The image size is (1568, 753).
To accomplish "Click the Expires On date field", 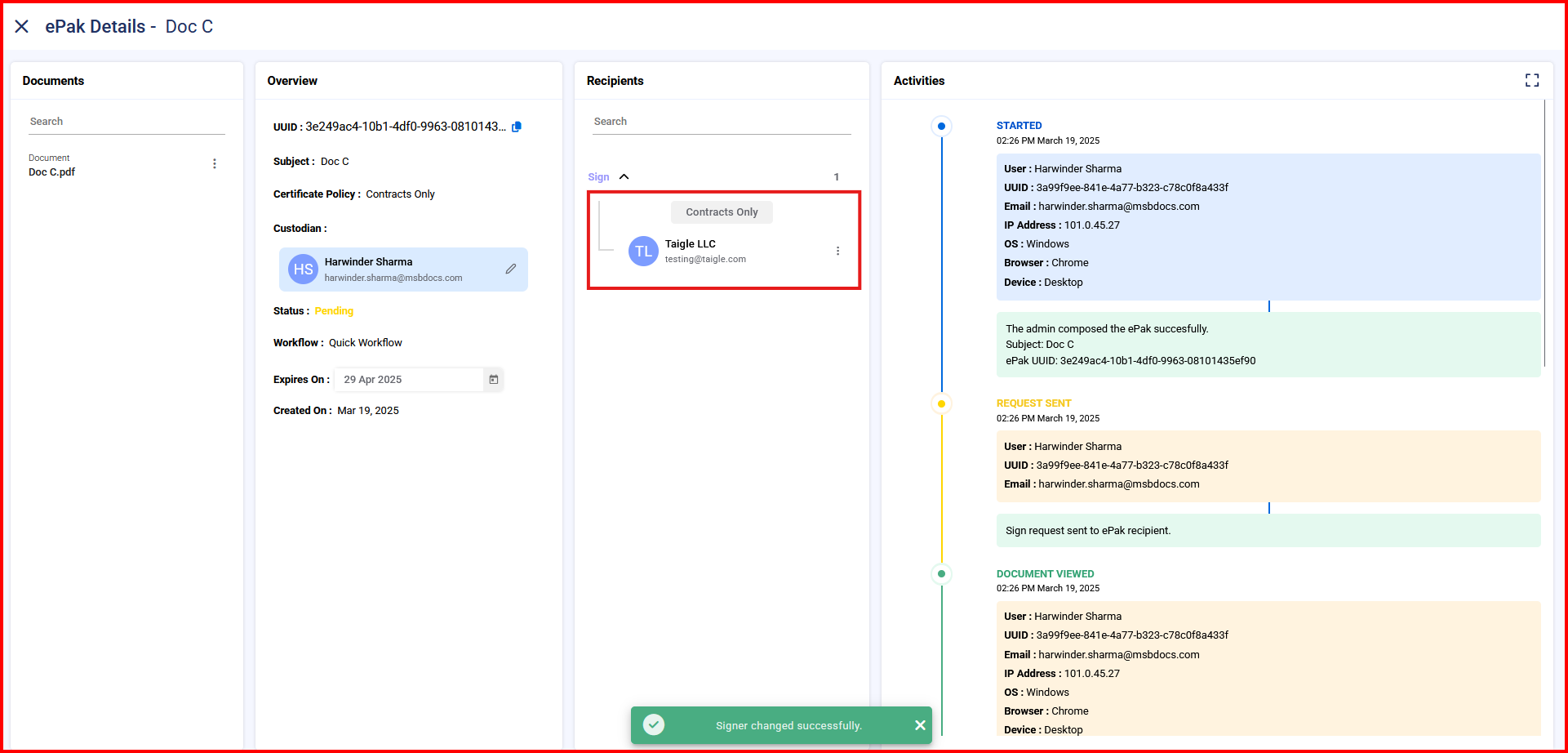I will click(408, 380).
